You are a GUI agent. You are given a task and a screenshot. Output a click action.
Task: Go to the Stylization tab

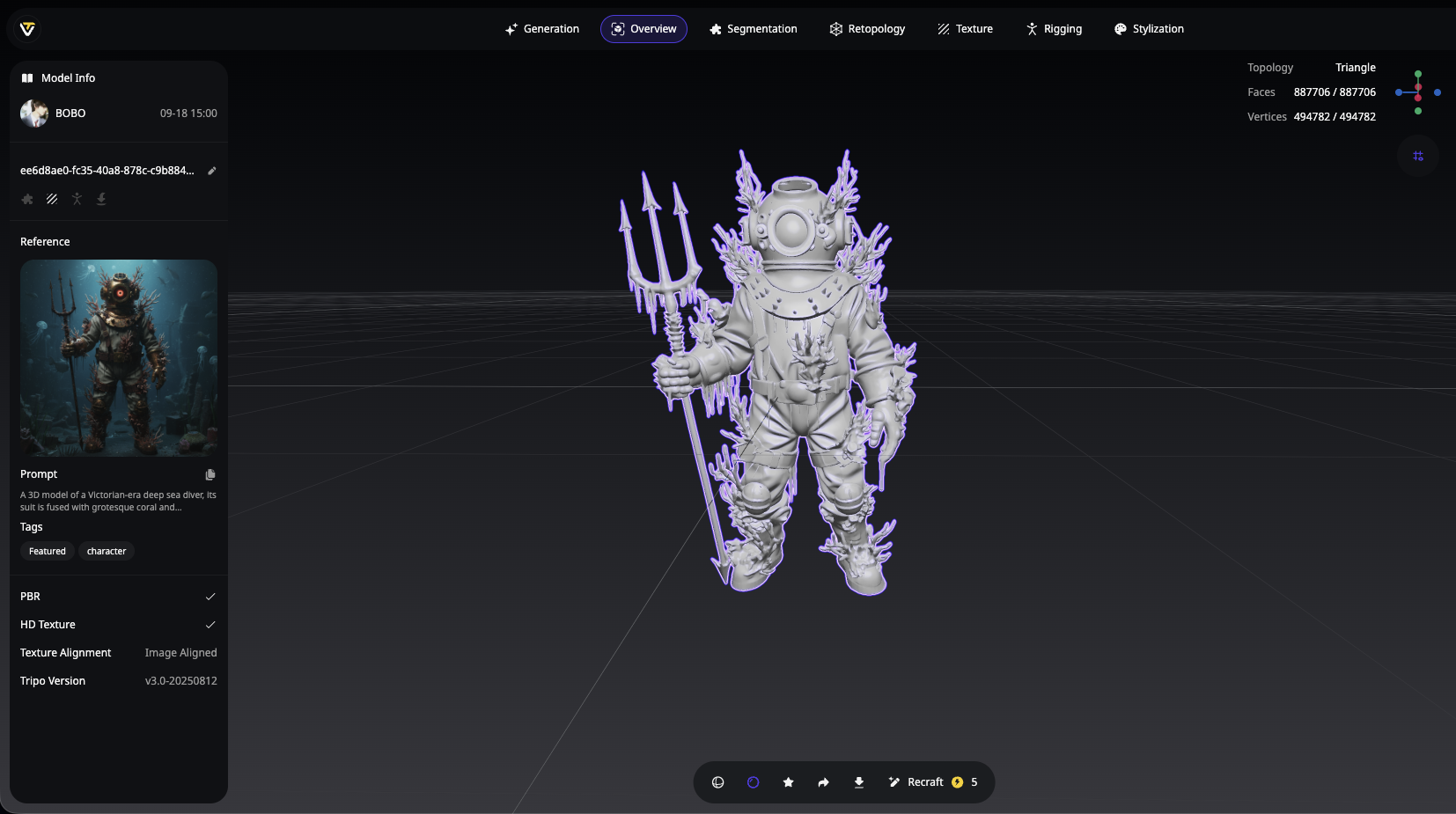[1149, 29]
